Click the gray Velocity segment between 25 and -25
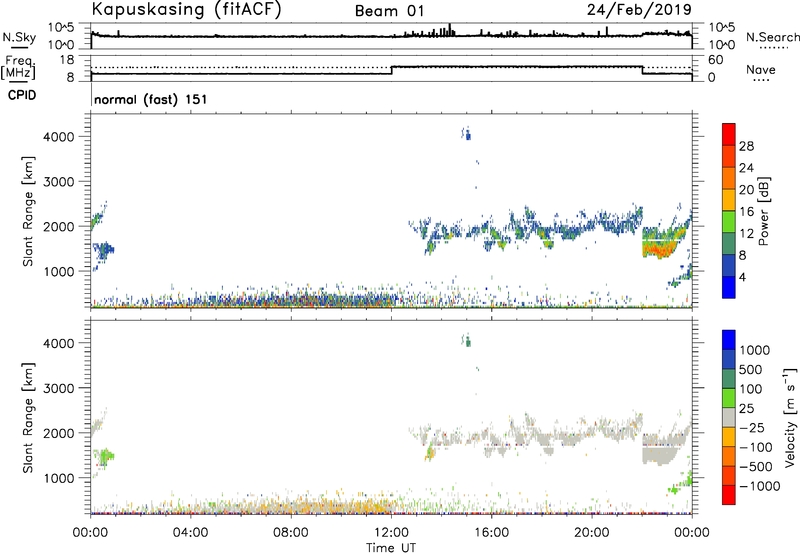 (729, 417)
